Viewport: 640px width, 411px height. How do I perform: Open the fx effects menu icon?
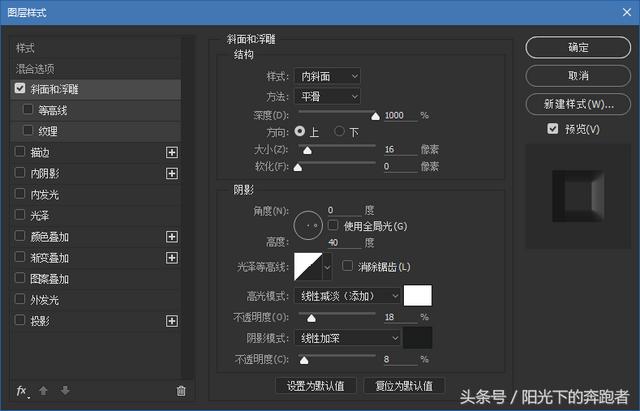[22, 391]
